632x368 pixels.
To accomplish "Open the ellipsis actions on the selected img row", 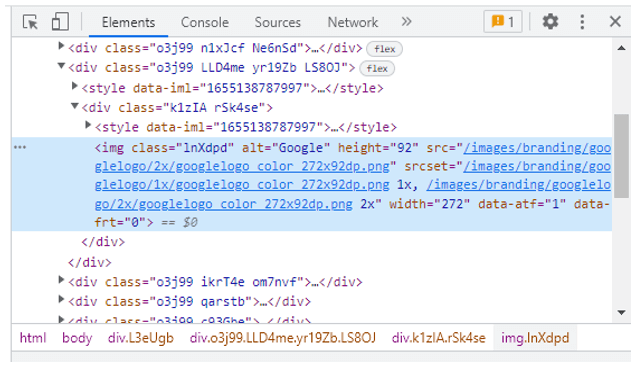I will (20, 148).
